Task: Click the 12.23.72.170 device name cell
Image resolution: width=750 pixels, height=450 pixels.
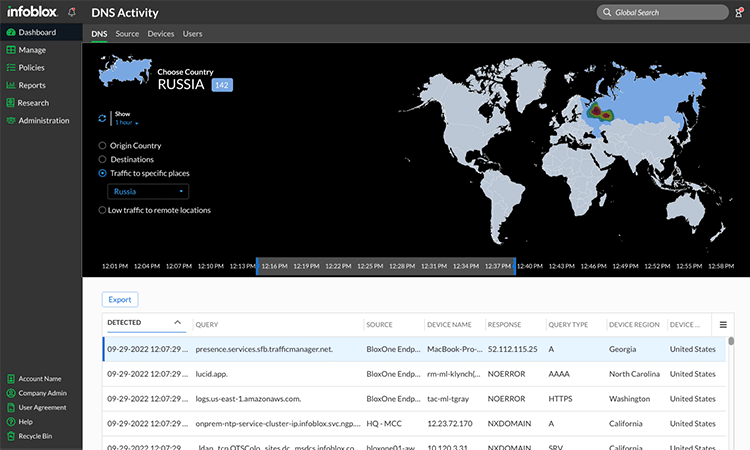Action: (450, 424)
